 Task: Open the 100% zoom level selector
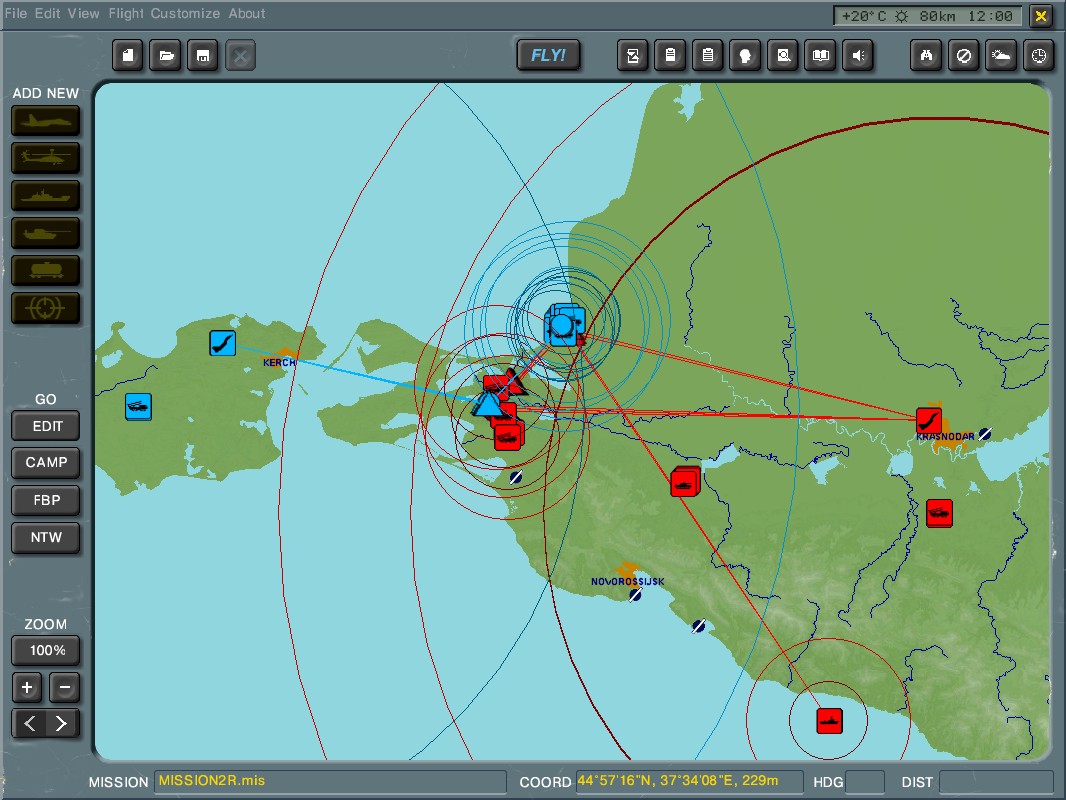tap(45, 650)
